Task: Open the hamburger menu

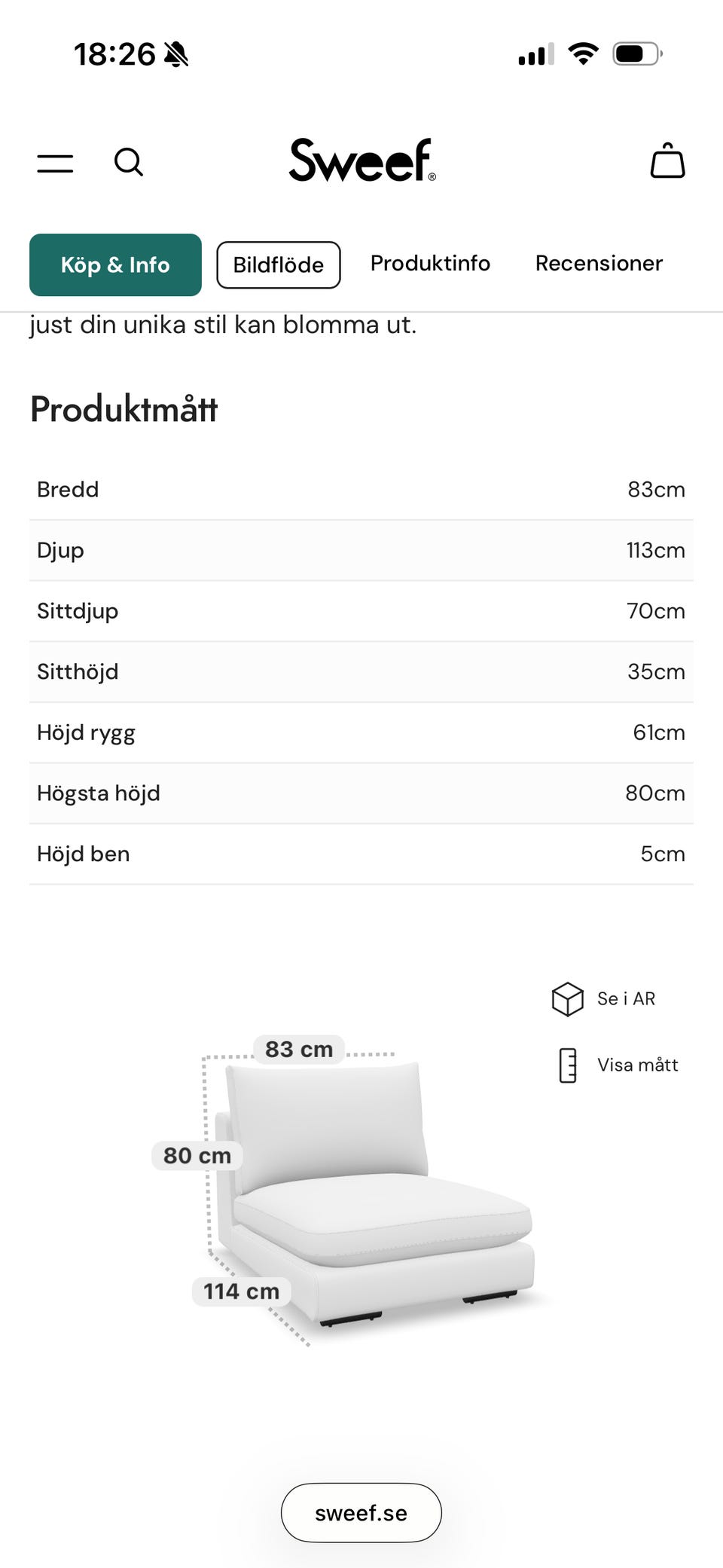Action: [55, 163]
